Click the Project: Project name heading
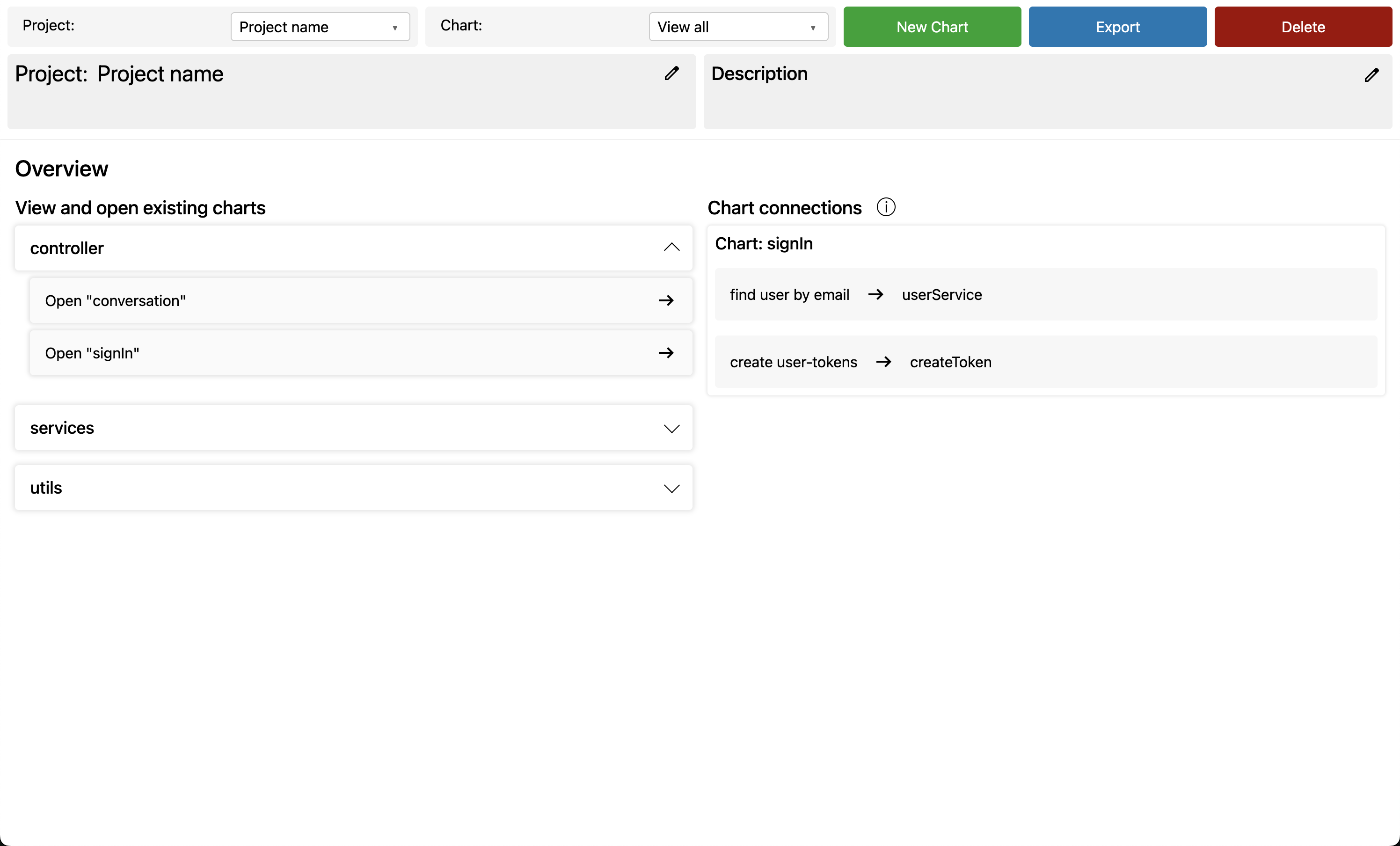This screenshot has width=1400, height=846. (x=119, y=74)
